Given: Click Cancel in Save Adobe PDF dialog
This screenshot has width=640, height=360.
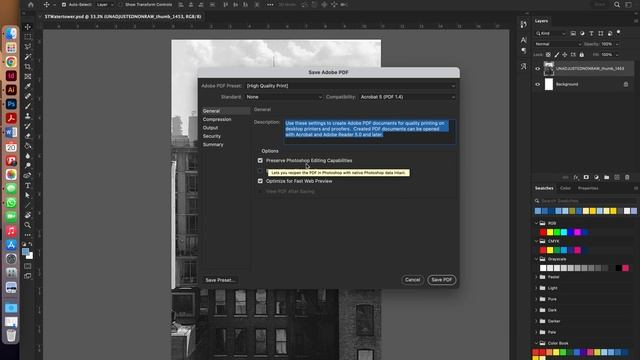Looking at the screenshot, I should 412,280.
